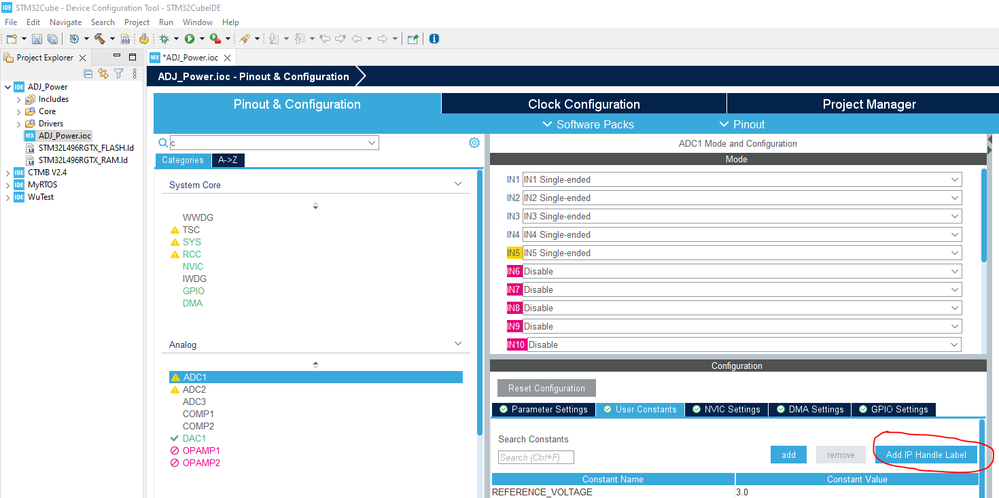The width and height of the screenshot is (999, 498).
Task: Expand the ADJ_Power Includes folder
Action: (18, 99)
